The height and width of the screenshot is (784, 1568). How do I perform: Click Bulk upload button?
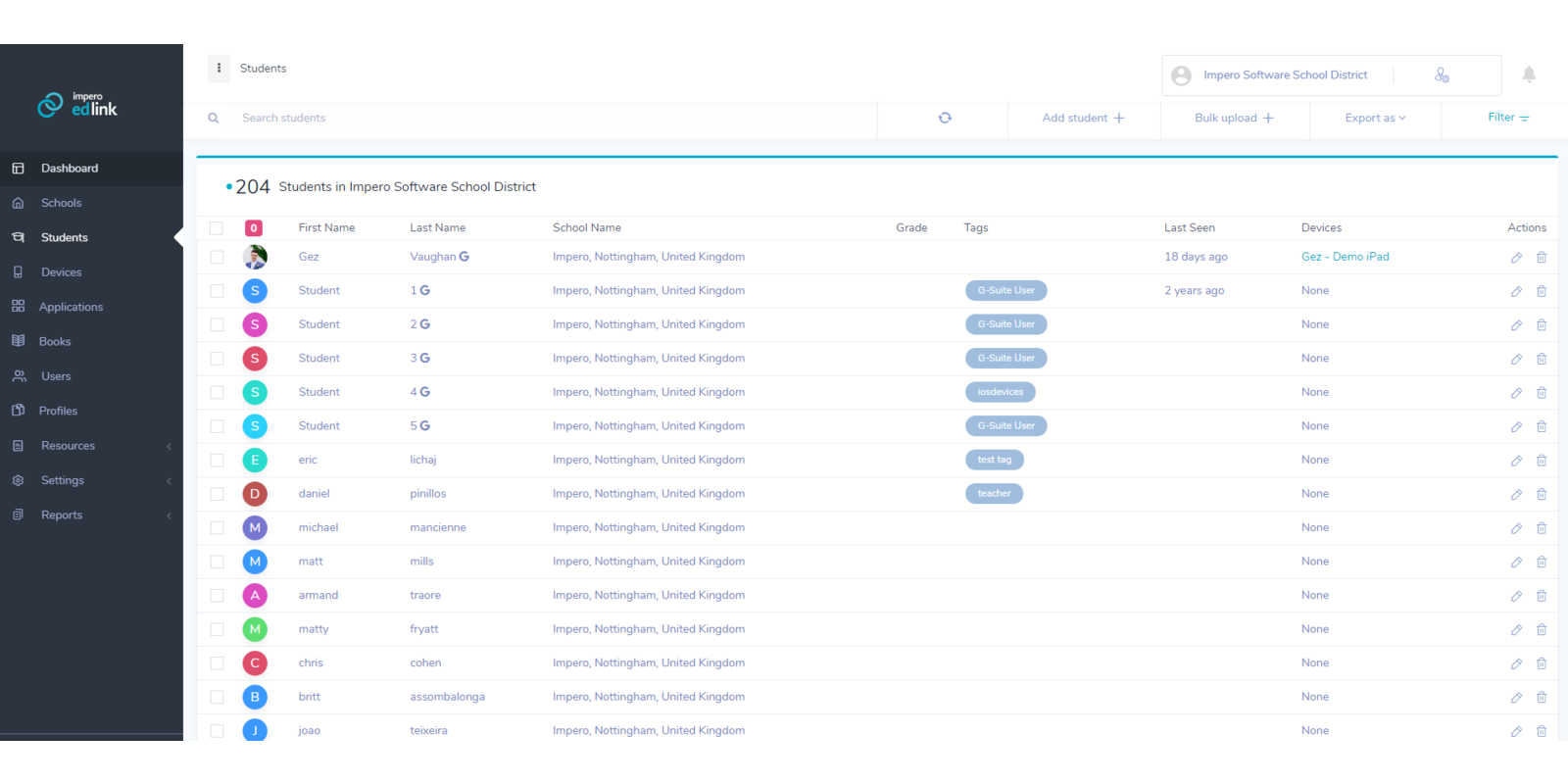[1235, 118]
